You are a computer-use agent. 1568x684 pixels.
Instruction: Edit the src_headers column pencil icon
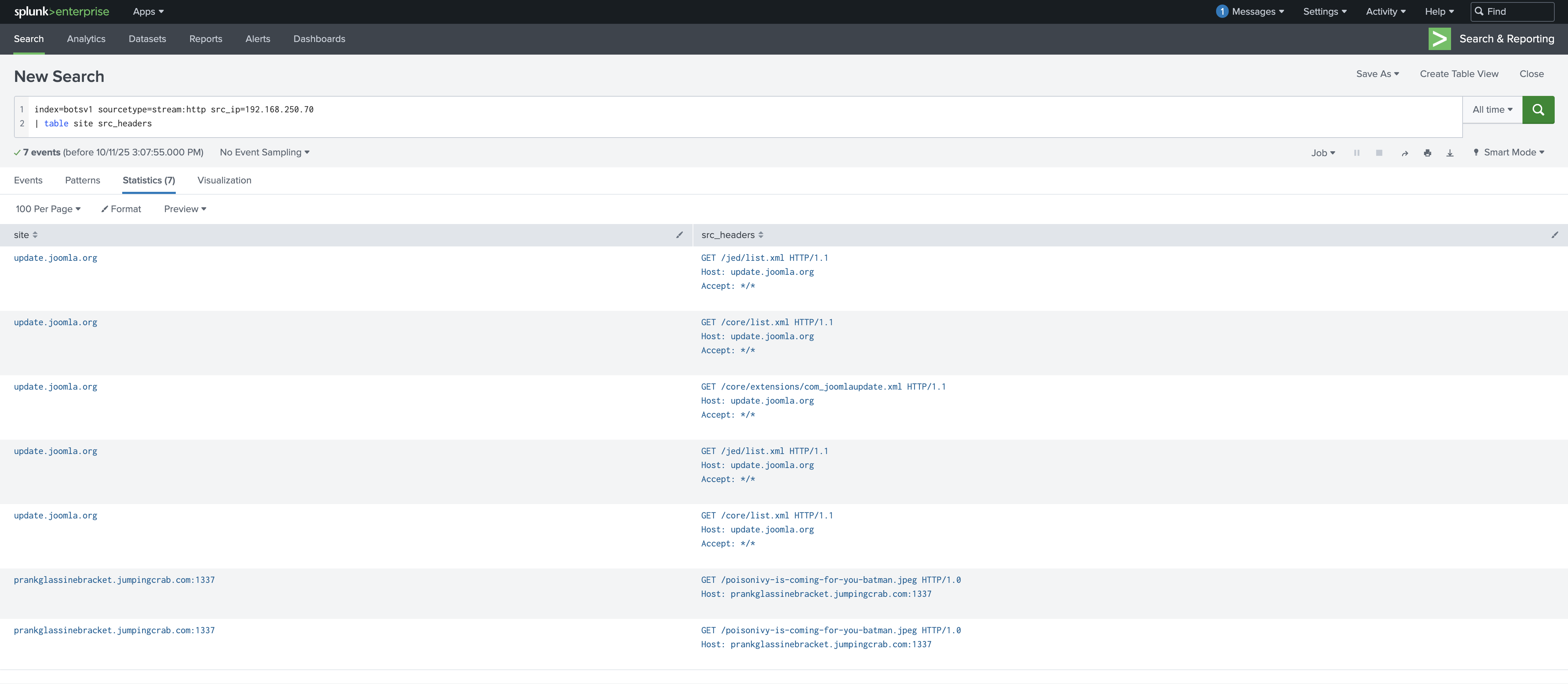1555,235
